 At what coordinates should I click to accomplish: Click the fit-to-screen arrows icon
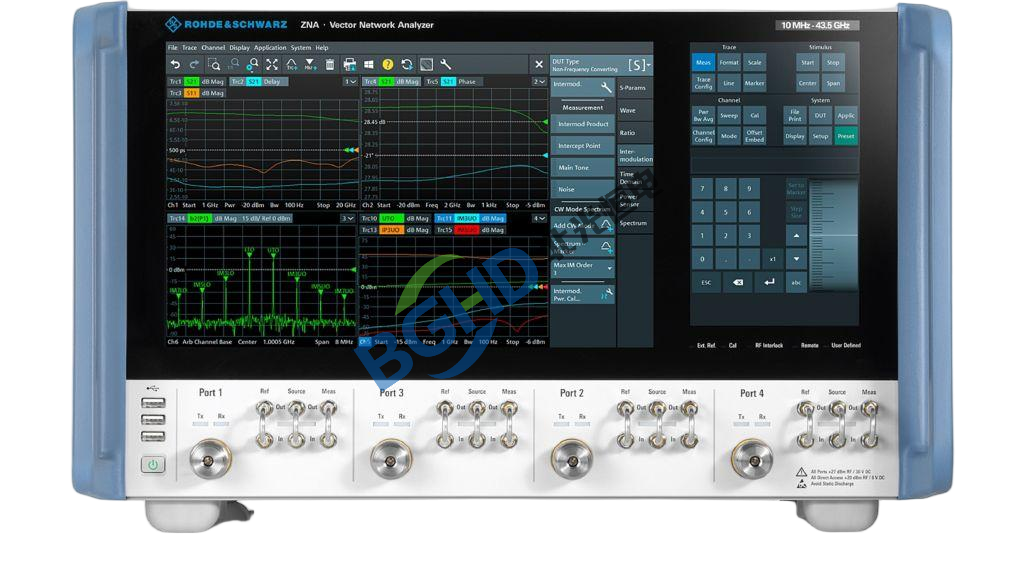point(272,65)
